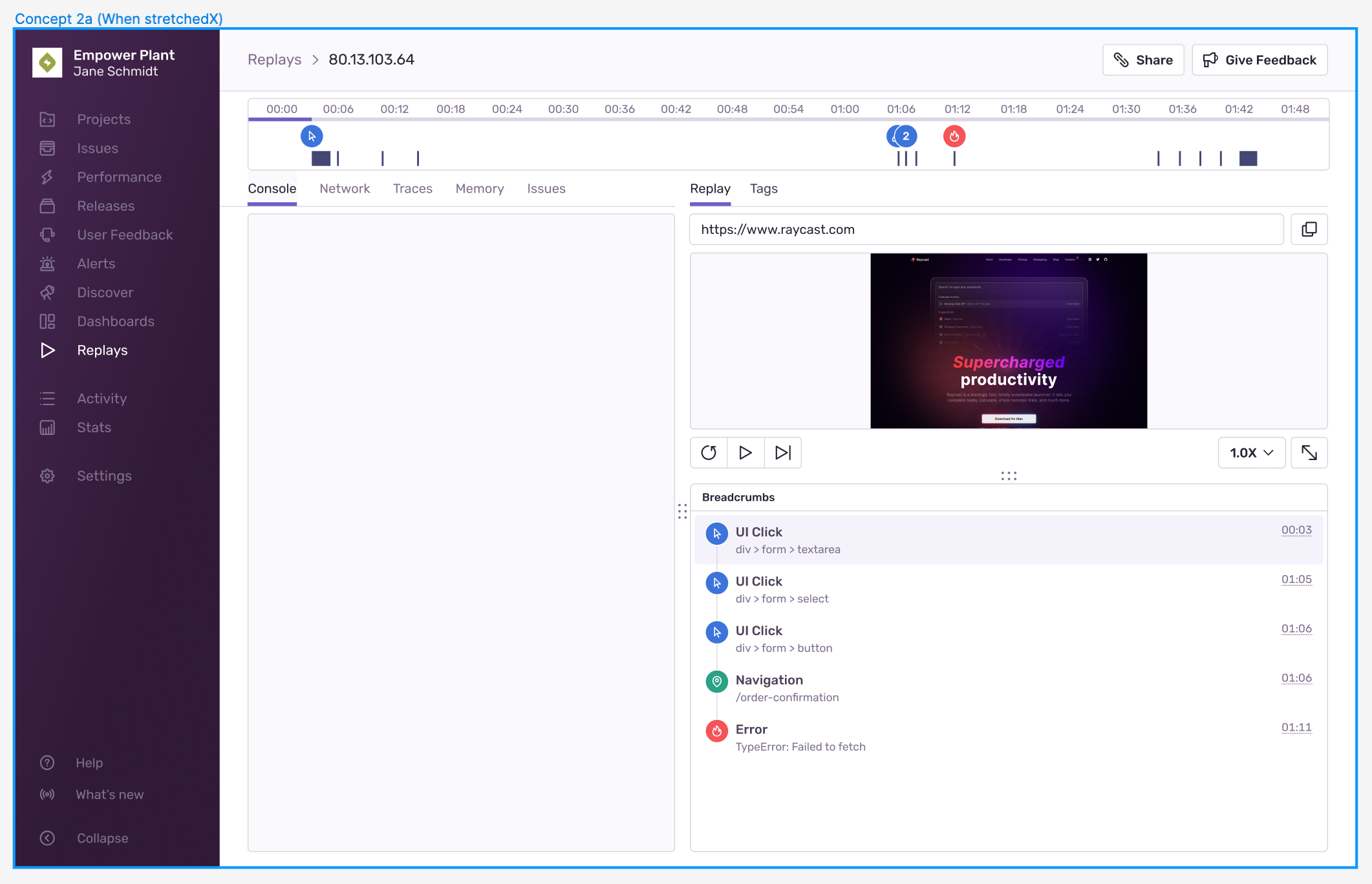Collapse the sidebar
1372x884 pixels.
click(102, 838)
